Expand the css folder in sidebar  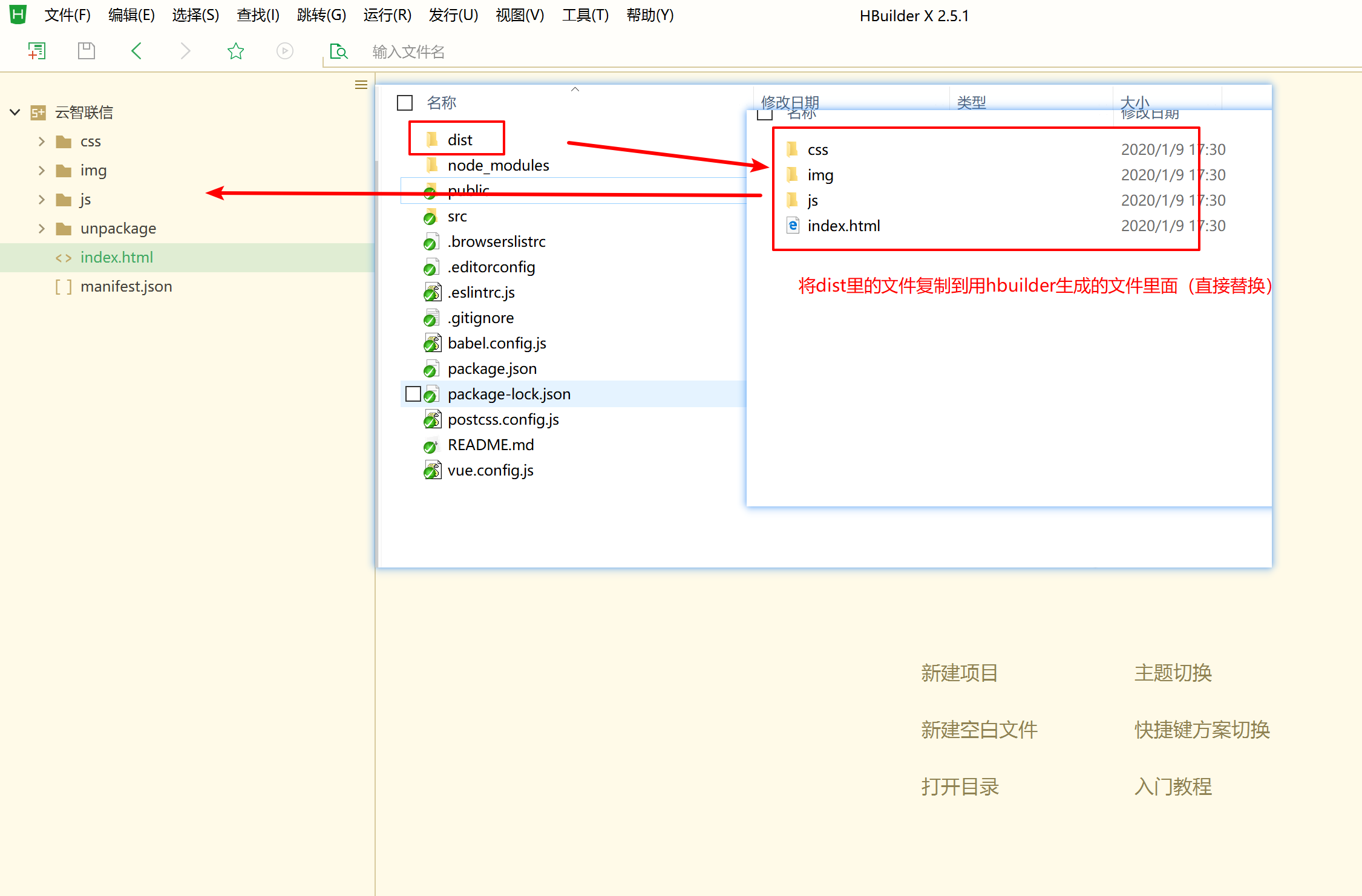coord(41,141)
